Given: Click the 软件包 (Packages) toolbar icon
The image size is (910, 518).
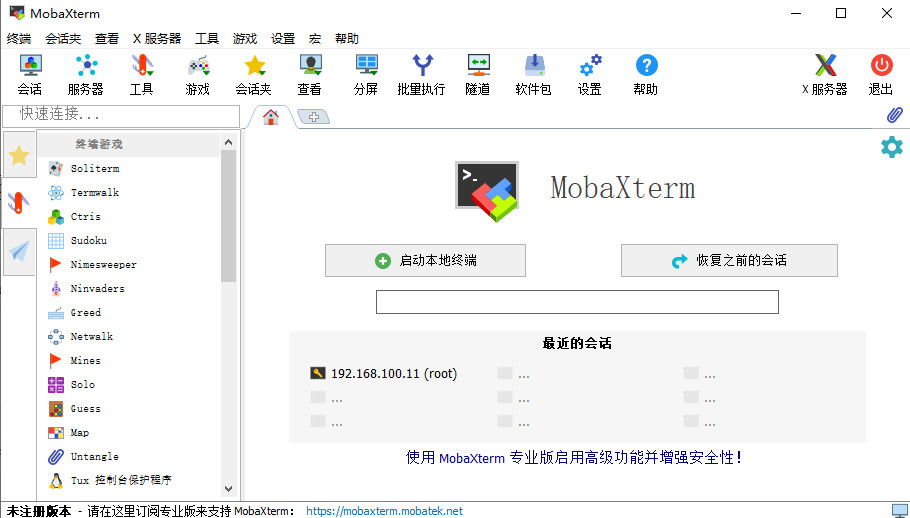Looking at the screenshot, I should (534, 75).
